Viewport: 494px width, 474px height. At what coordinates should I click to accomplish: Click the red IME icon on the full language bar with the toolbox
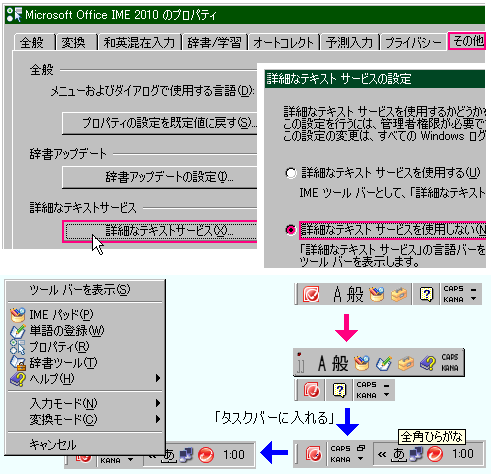click(x=311, y=294)
